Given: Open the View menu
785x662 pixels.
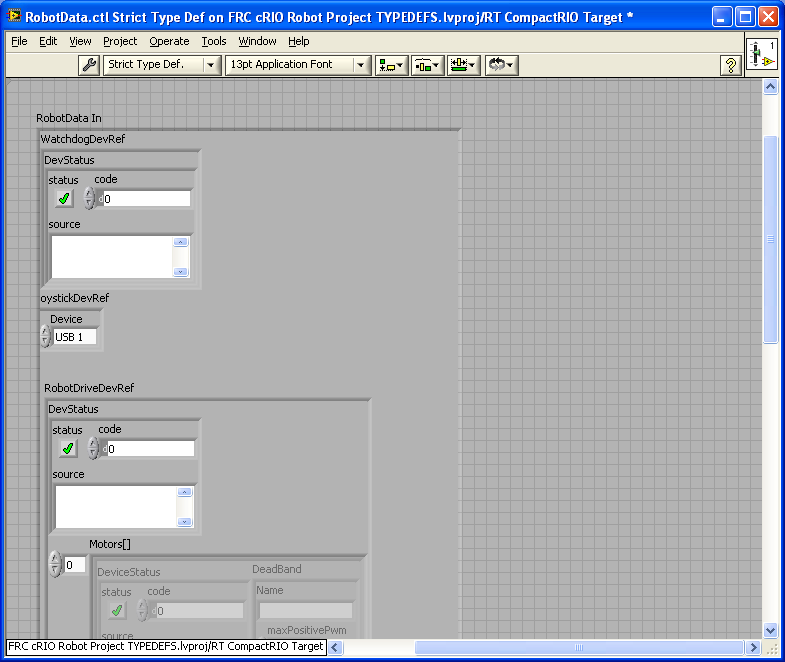Looking at the screenshot, I should pos(80,41).
